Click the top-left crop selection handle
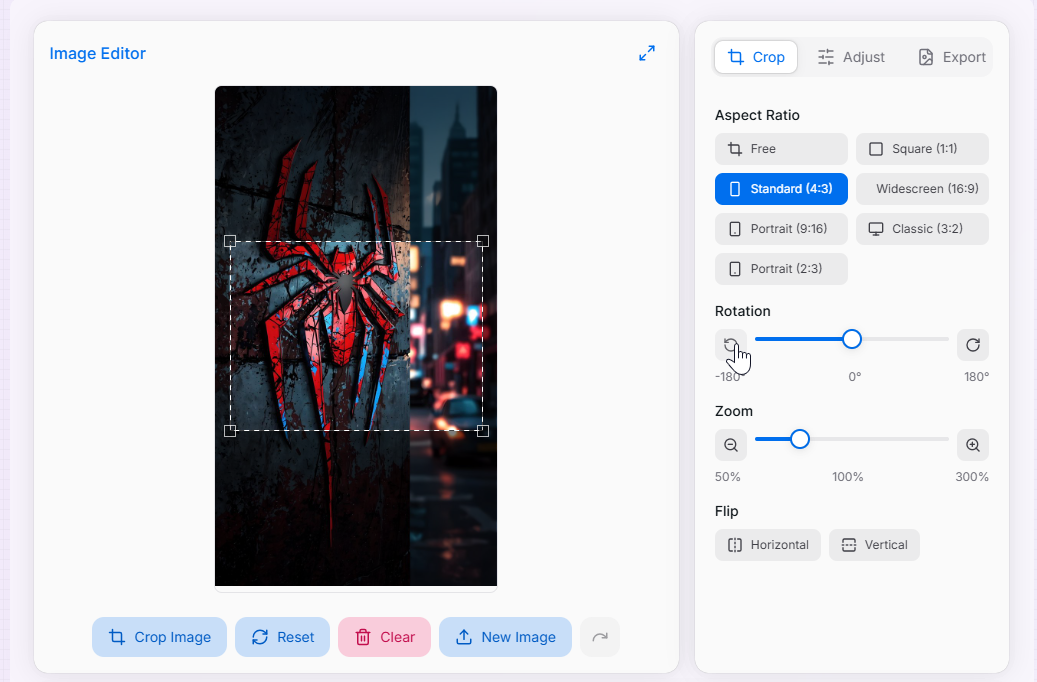 [x=230, y=241]
